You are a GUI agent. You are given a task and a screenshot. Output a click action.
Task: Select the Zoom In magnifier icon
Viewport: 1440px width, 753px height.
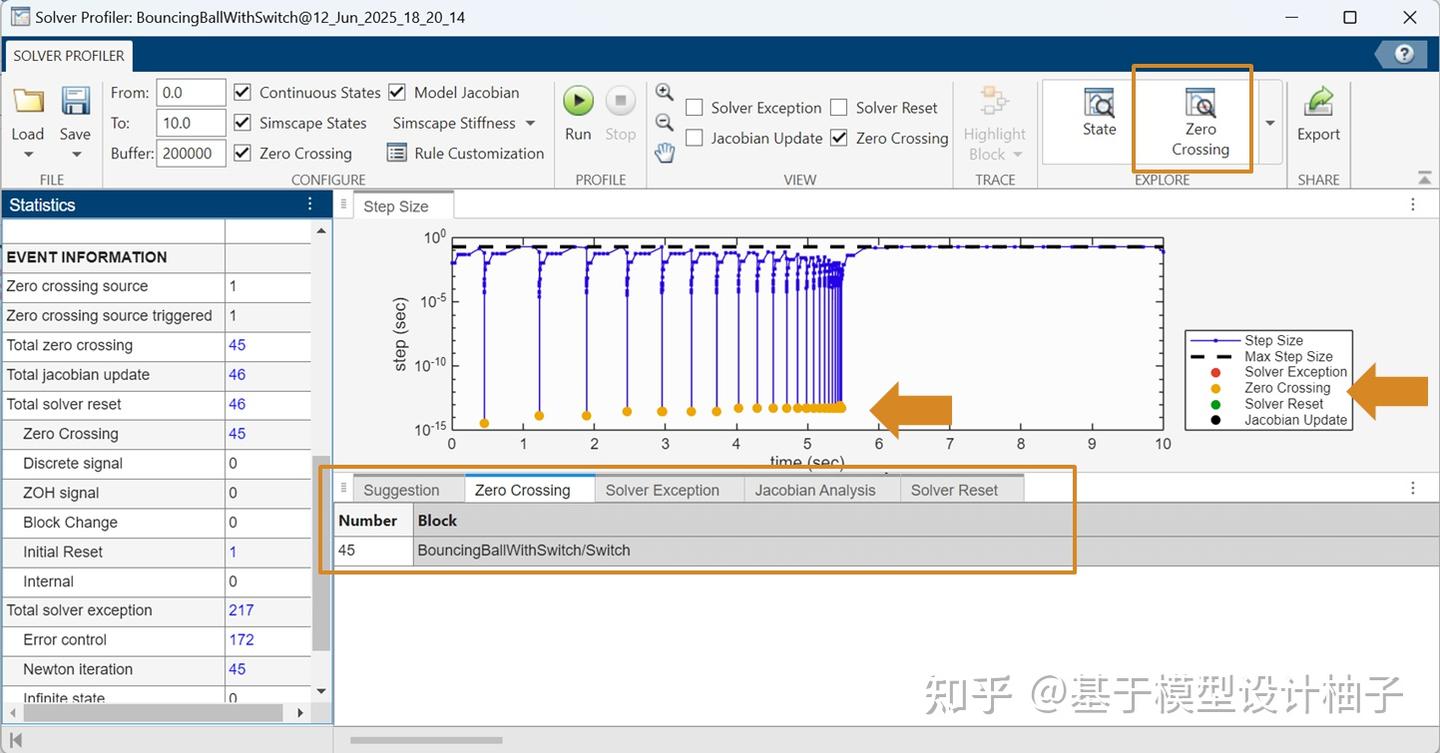[x=664, y=92]
